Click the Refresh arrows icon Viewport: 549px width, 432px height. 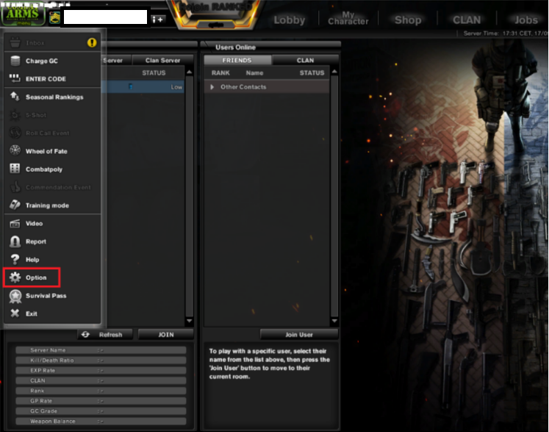pos(85,334)
